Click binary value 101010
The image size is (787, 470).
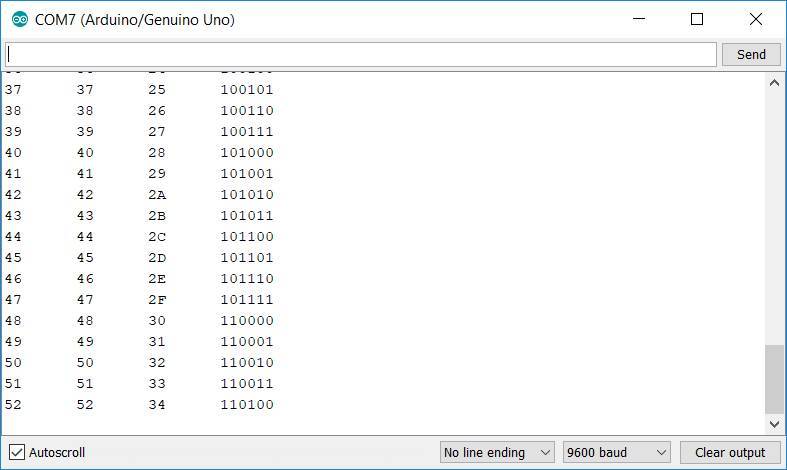[x=247, y=195]
